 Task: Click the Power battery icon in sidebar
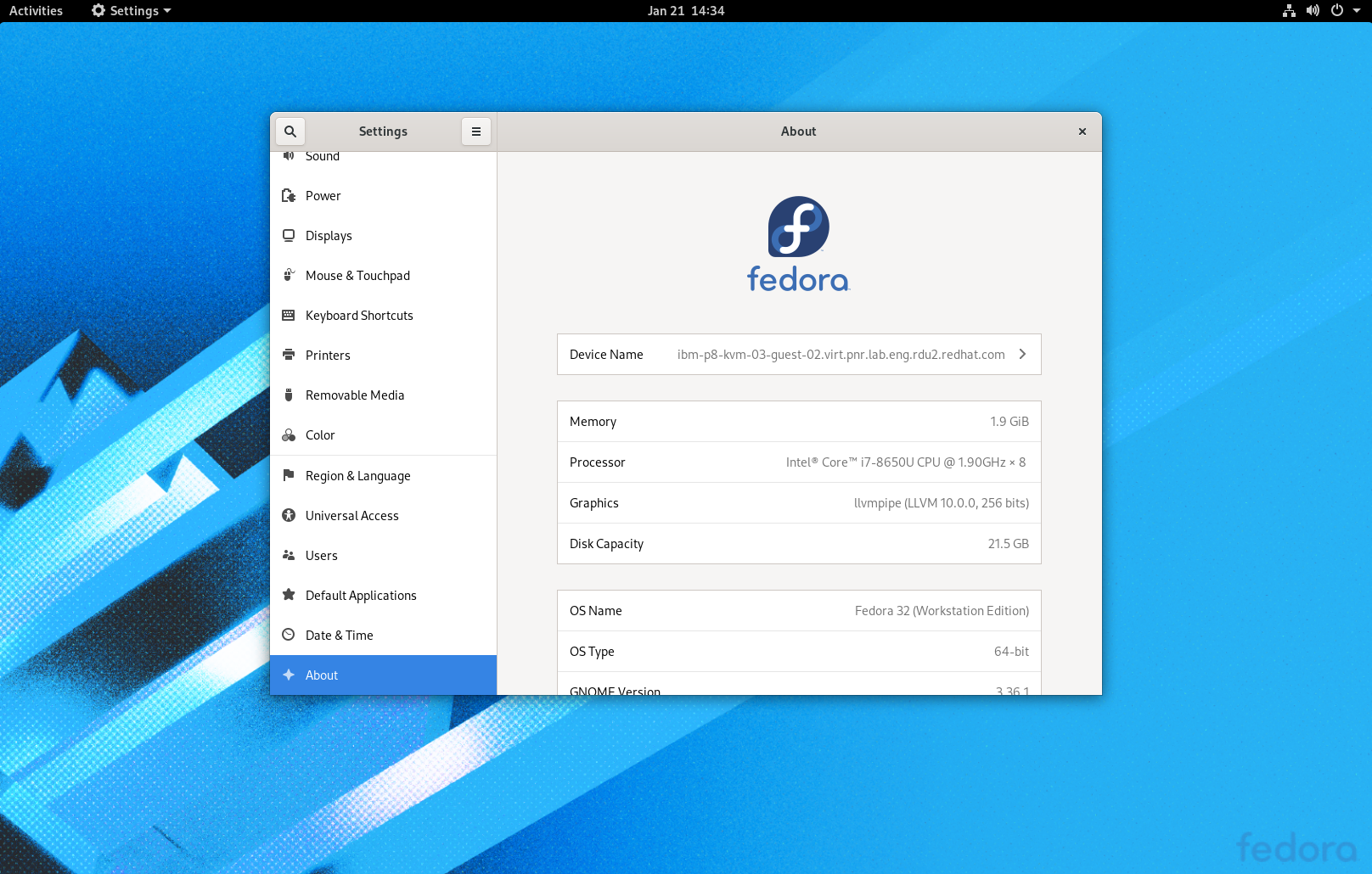point(289,196)
